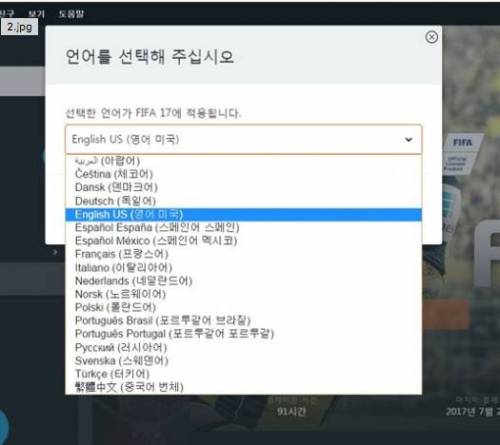The width and height of the screenshot is (500, 445).
Task: Select the Arabic (아랍어) language option
Action: (243, 161)
